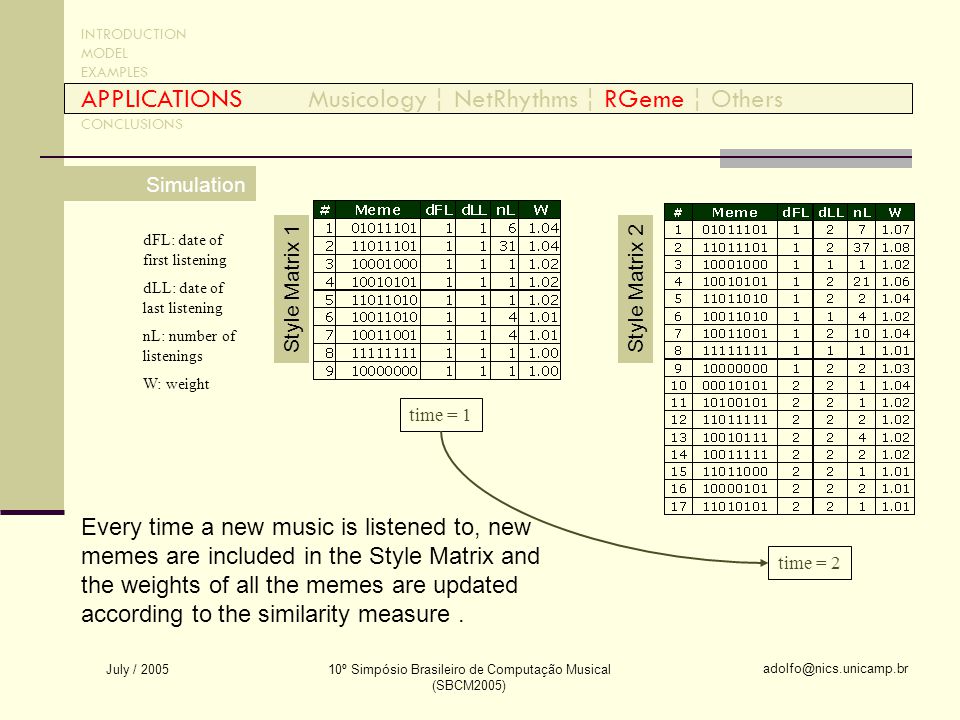The image size is (960, 720).
Task: Click weight 1.07 in Style Matrix 2
Action: [x=895, y=230]
